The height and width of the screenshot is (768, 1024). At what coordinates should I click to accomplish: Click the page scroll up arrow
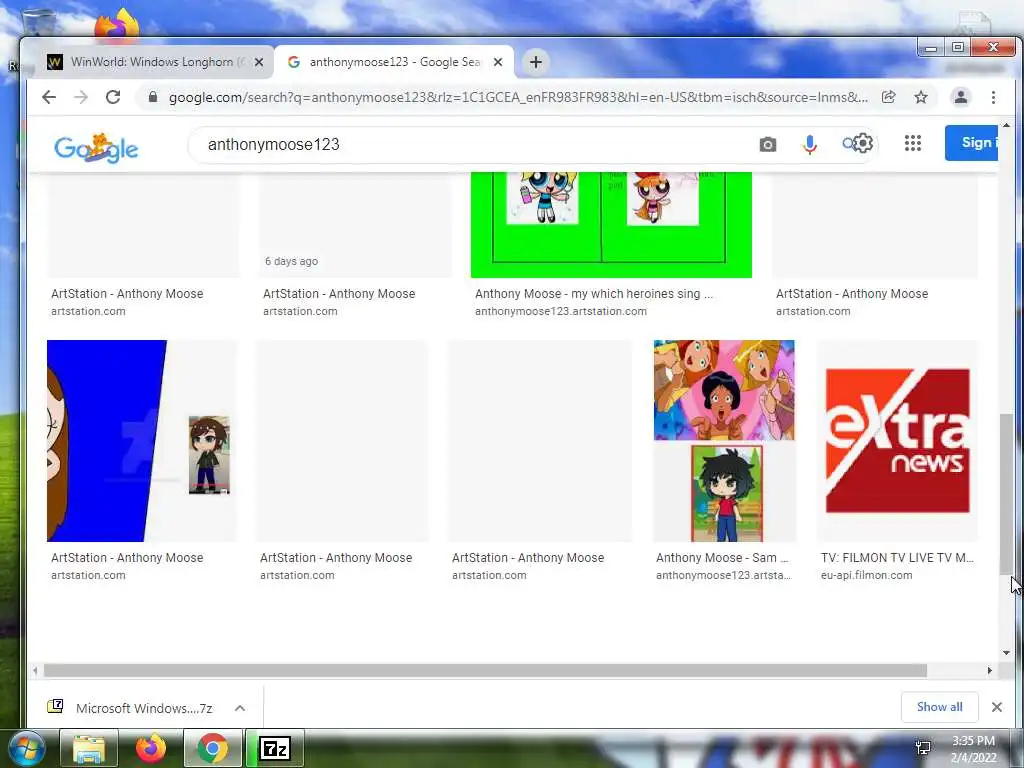point(1006,125)
